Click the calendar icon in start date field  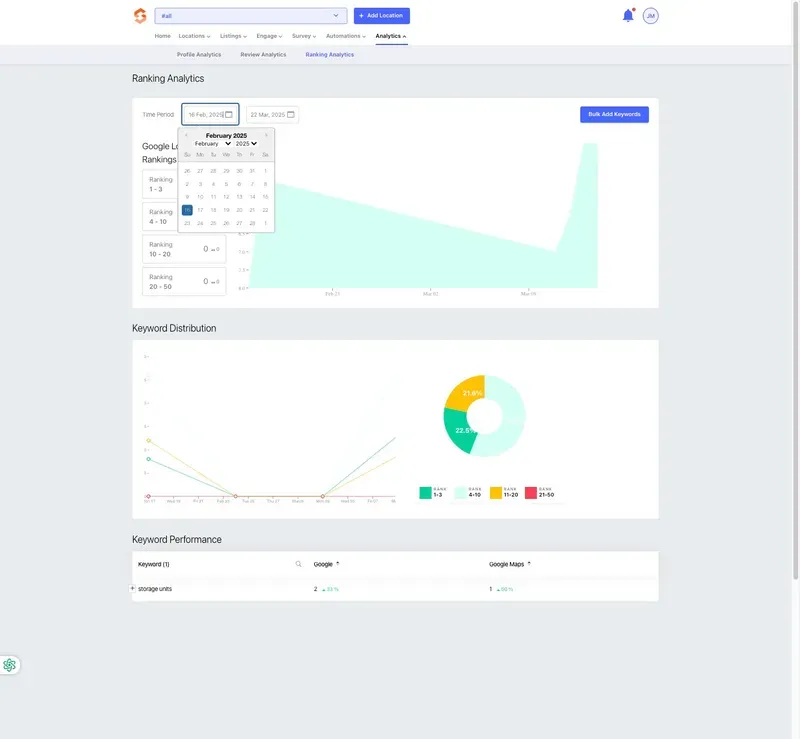click(x=229, y=114)
